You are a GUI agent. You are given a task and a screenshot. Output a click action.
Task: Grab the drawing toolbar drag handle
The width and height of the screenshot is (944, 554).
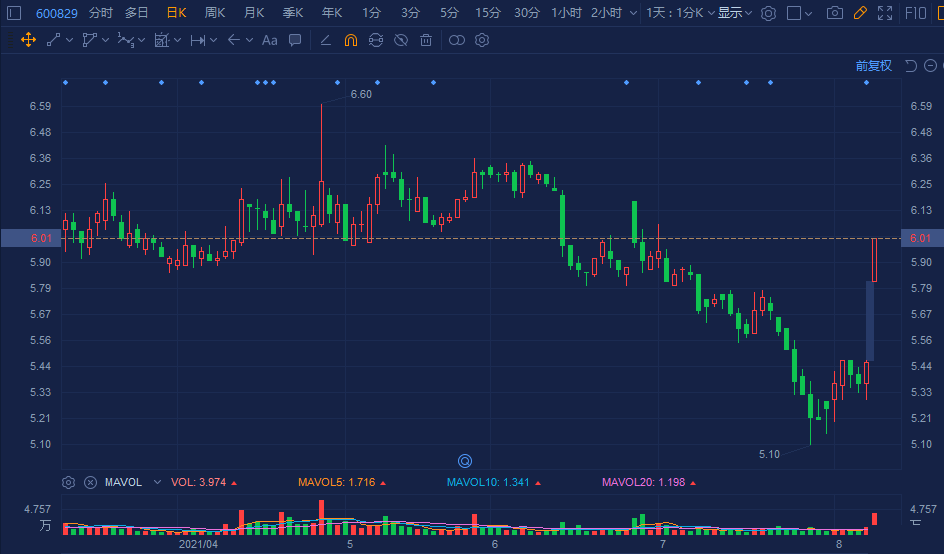(x=10, y=40)
